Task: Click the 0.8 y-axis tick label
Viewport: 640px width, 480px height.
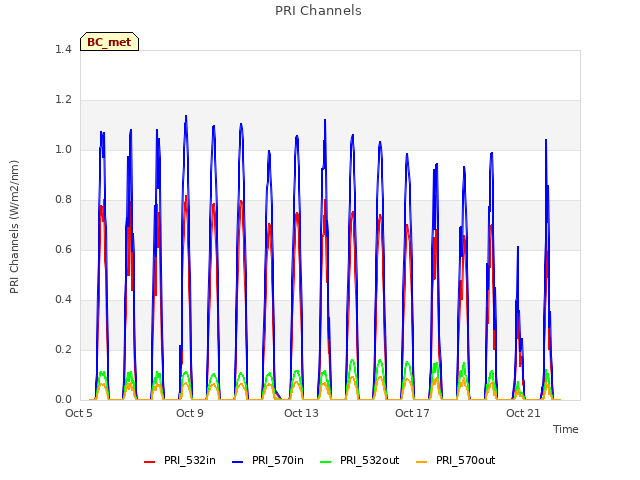Action: click(x=63, y=200)
